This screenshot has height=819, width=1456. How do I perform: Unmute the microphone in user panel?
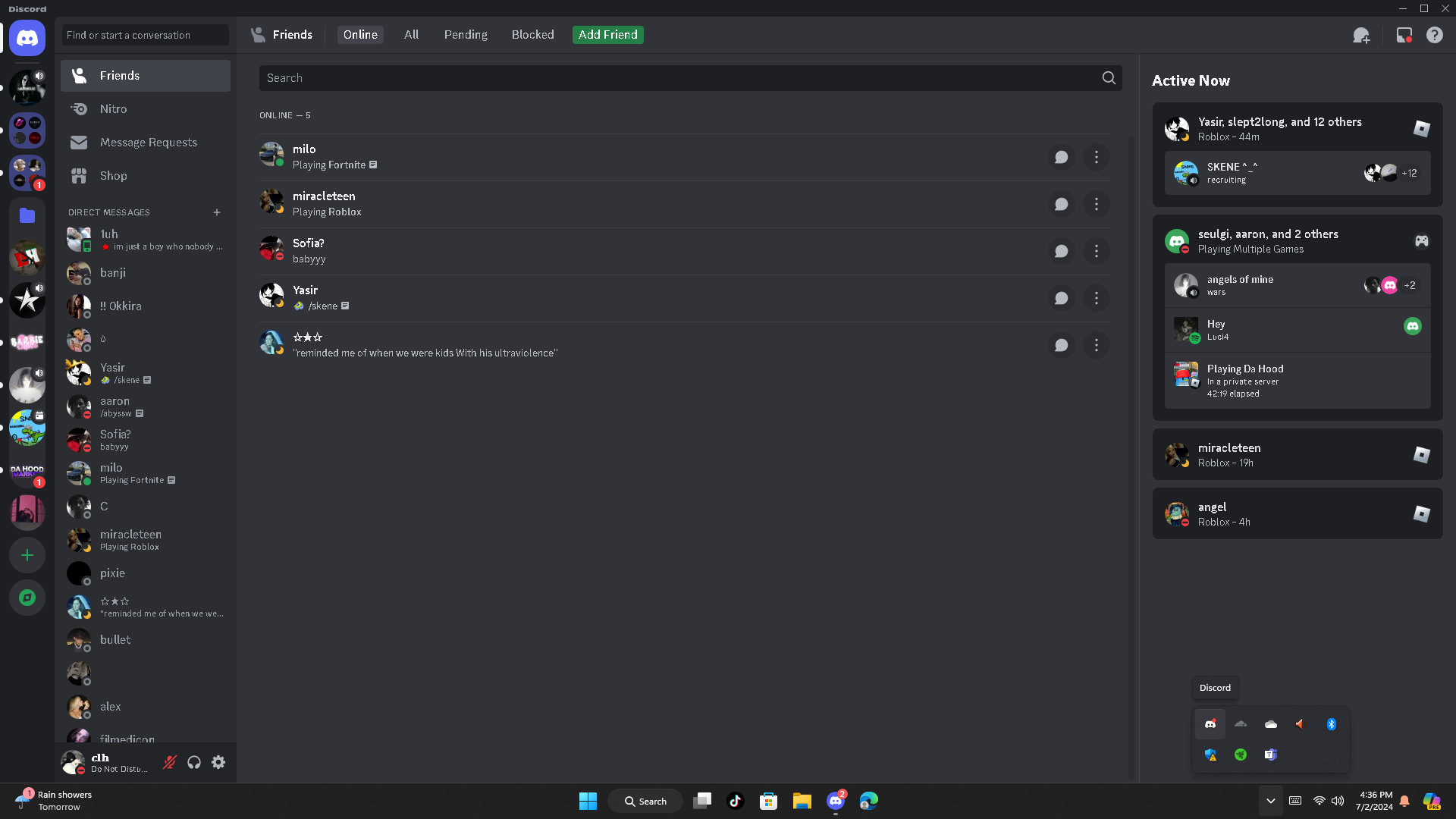tap(170, 762)
